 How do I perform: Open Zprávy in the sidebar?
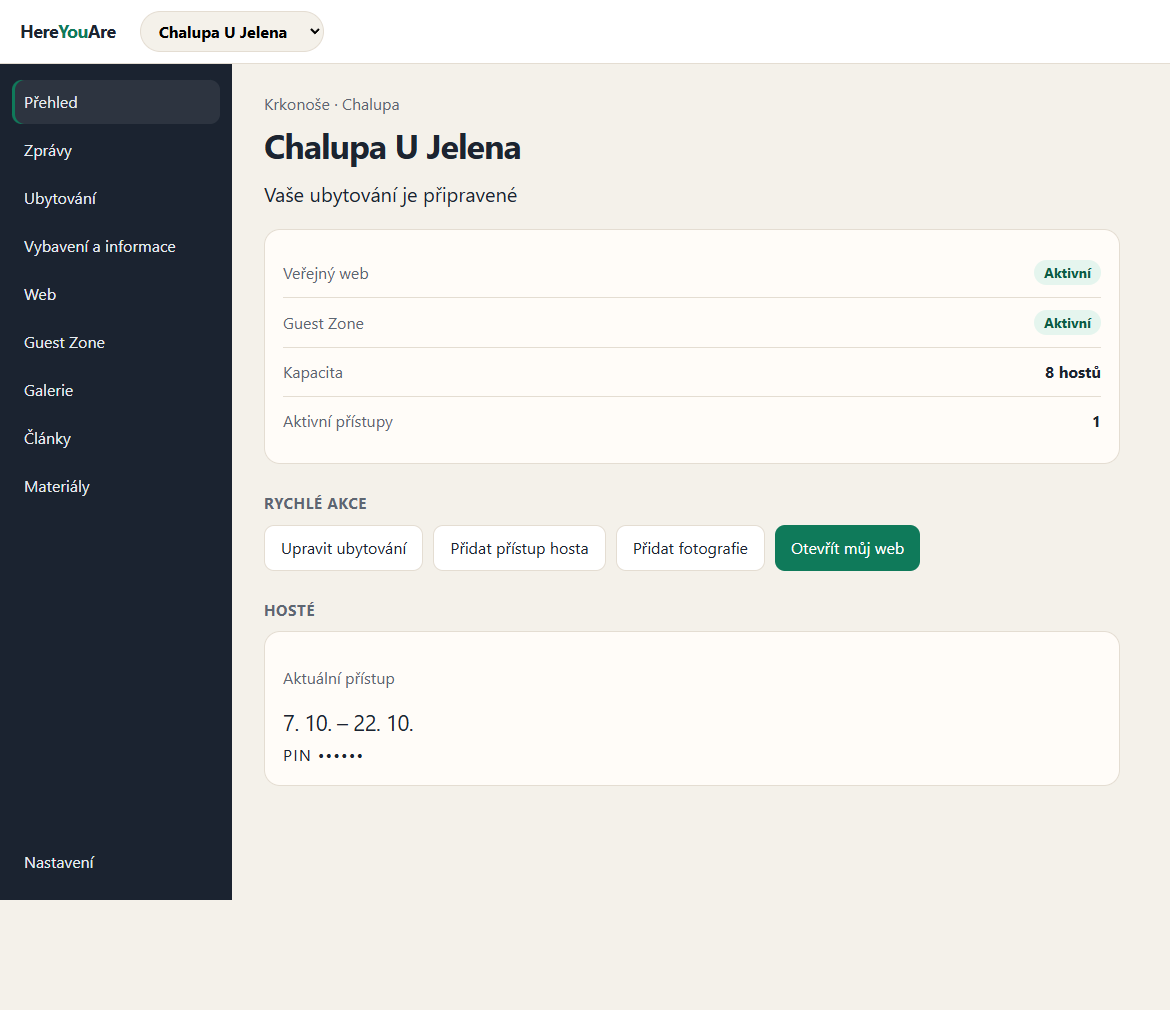(x=116, y=151)
